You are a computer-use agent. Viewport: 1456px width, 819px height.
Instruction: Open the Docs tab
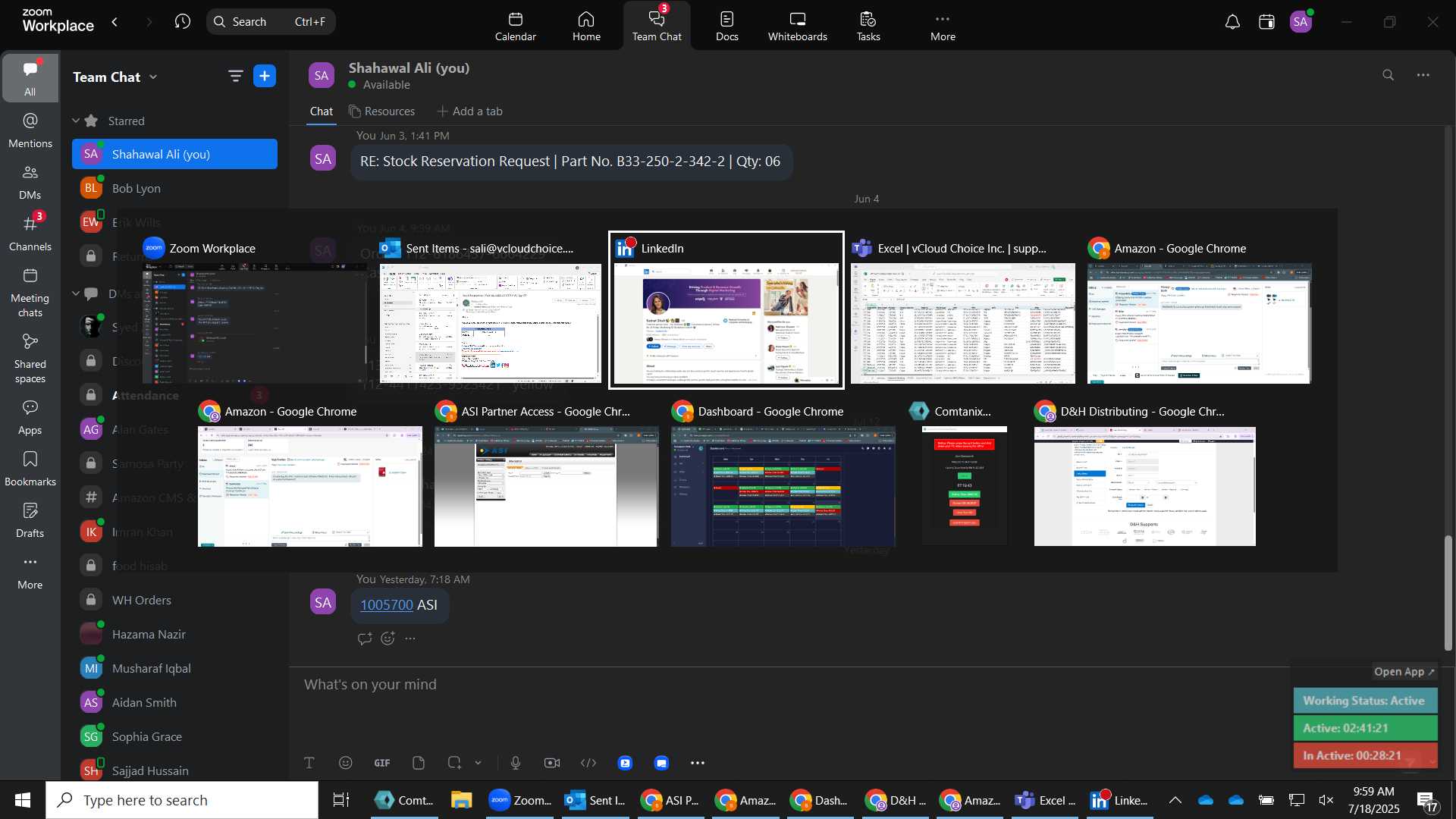pyautogui.click(x=727, y=26)
